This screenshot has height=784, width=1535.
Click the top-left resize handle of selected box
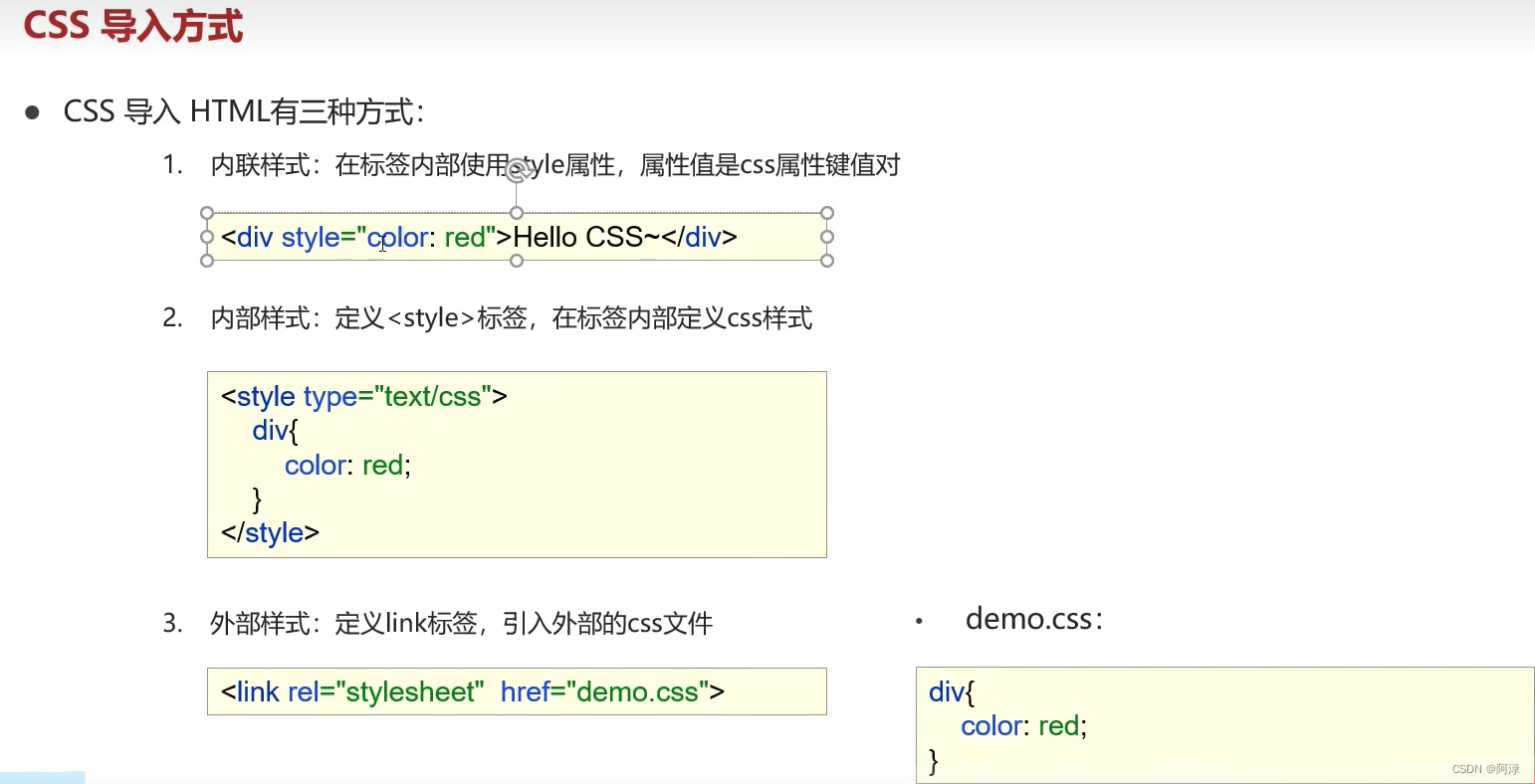click(207, 213)
